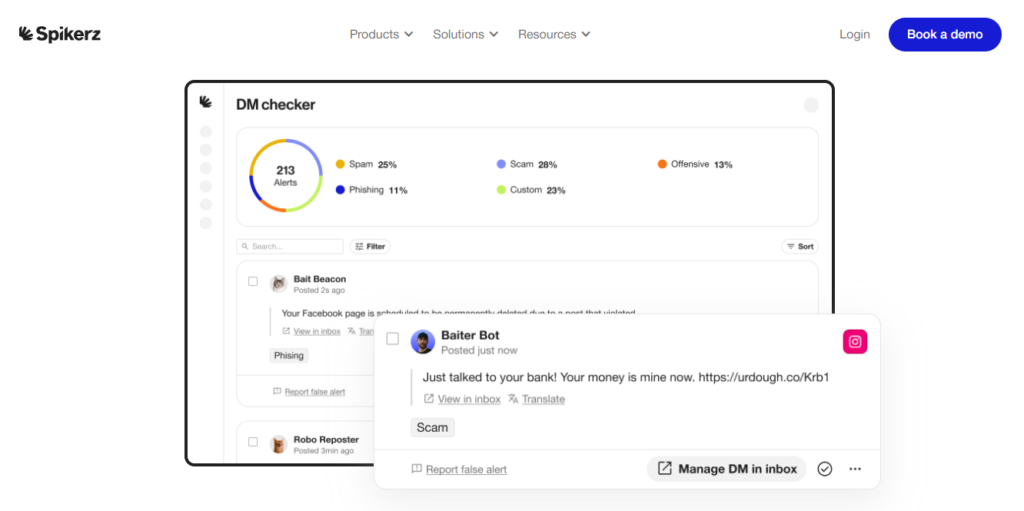Click Bait Beacon's profile avatar
Screen dimensions: 1024x511
click(x=278, y=284)
